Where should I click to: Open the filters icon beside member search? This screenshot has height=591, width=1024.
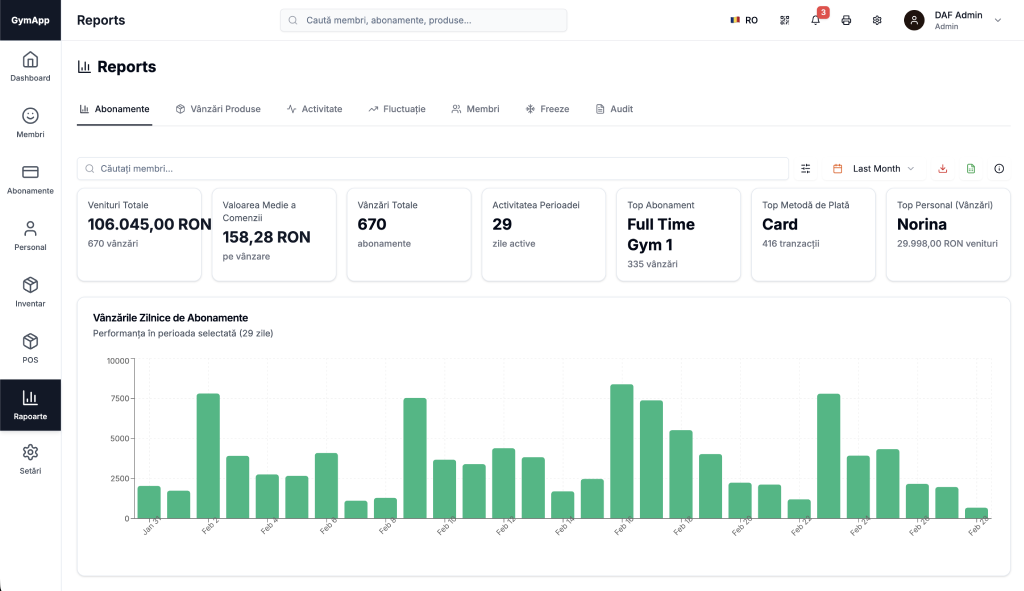click(x=806, y=168)
